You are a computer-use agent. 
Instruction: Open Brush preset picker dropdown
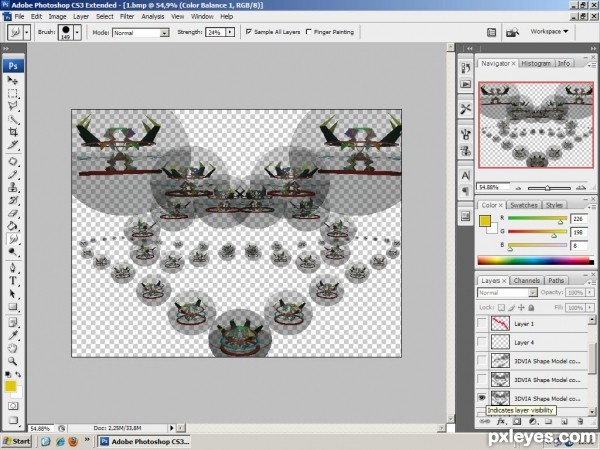click(77, 33)
